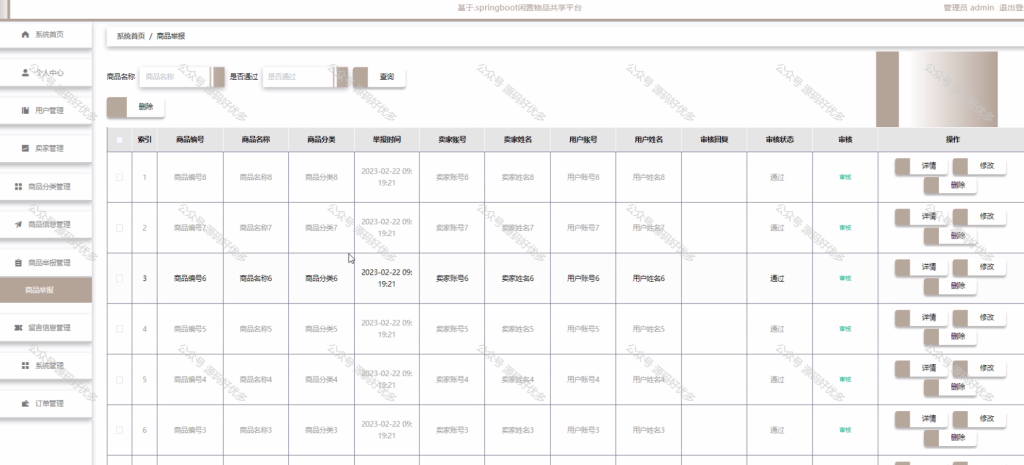The width and height of the screenshot is (1024, 465).
Task: Expand the 系统管理 sidebar menu
Action: [x=46, y=366]
